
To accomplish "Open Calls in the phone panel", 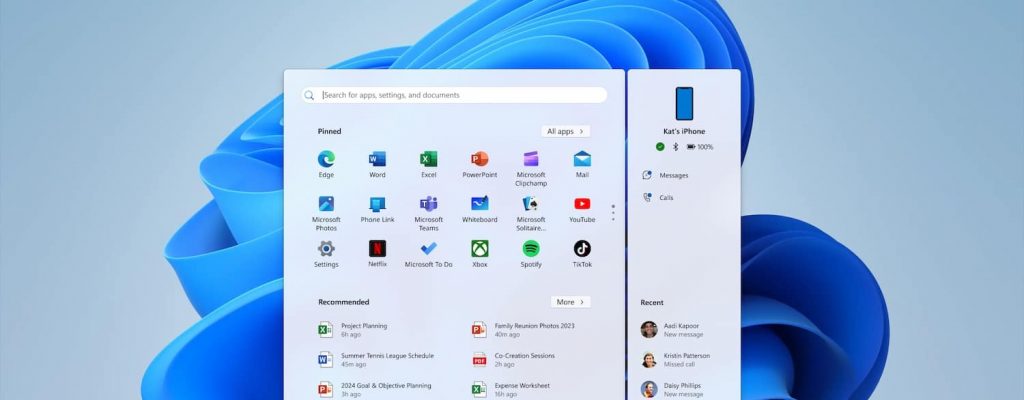I will coord(665,198).
